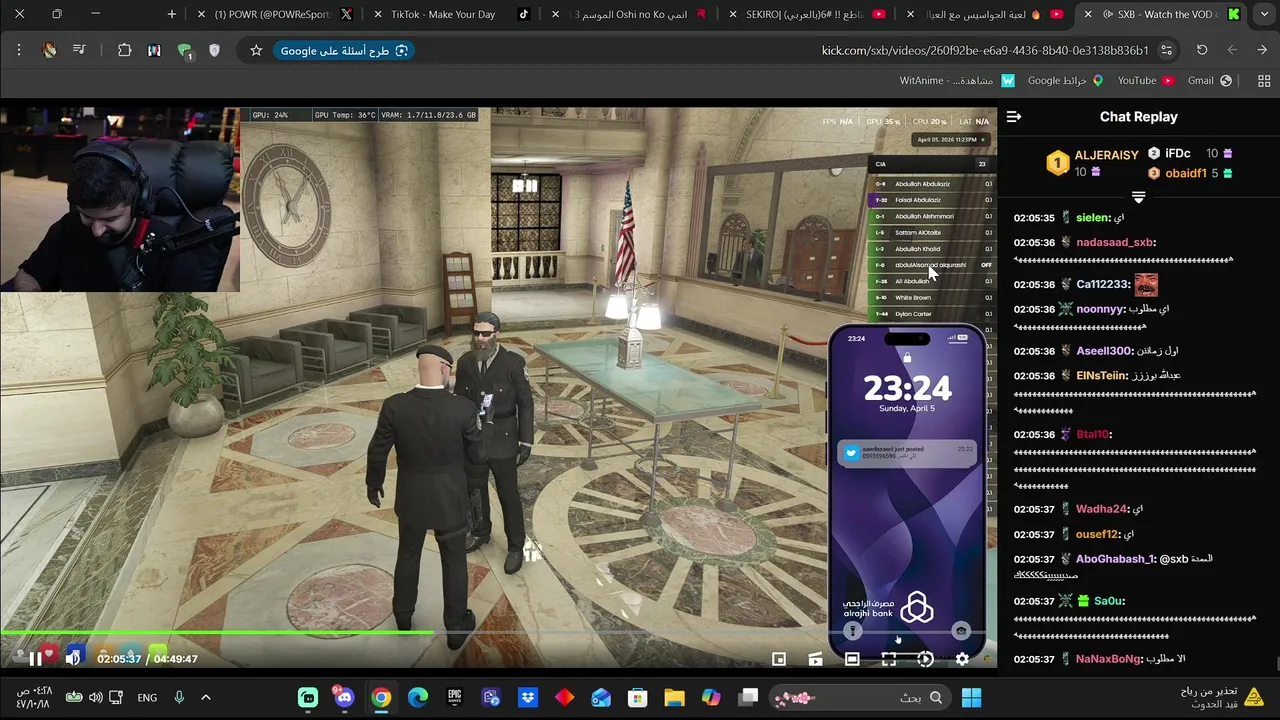The width and height of the screenshot is (1280, 720).
Task: Open Discord from the taskbar
Action: tap(345, 697)
